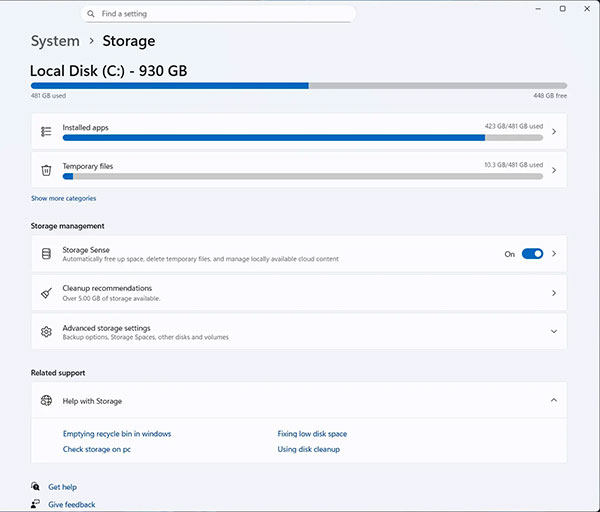The height and width of the screenshot is (512, 600).
Task: Click the search magnifier icon
Action: click(x=92, y=14)
